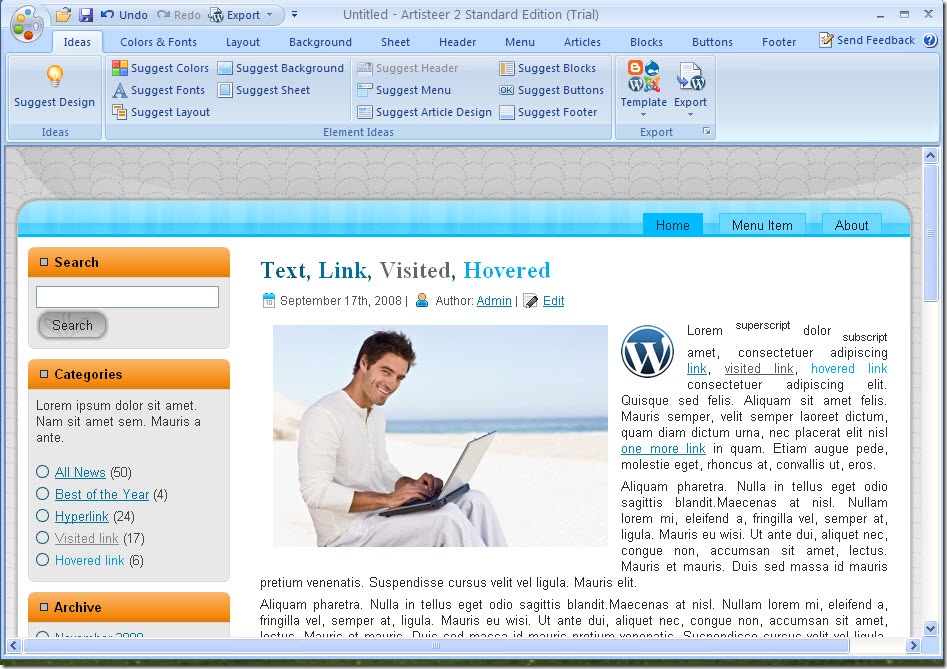
Task: Click the ribbon Export WordPress icon
Action: (x=690, y=77)
